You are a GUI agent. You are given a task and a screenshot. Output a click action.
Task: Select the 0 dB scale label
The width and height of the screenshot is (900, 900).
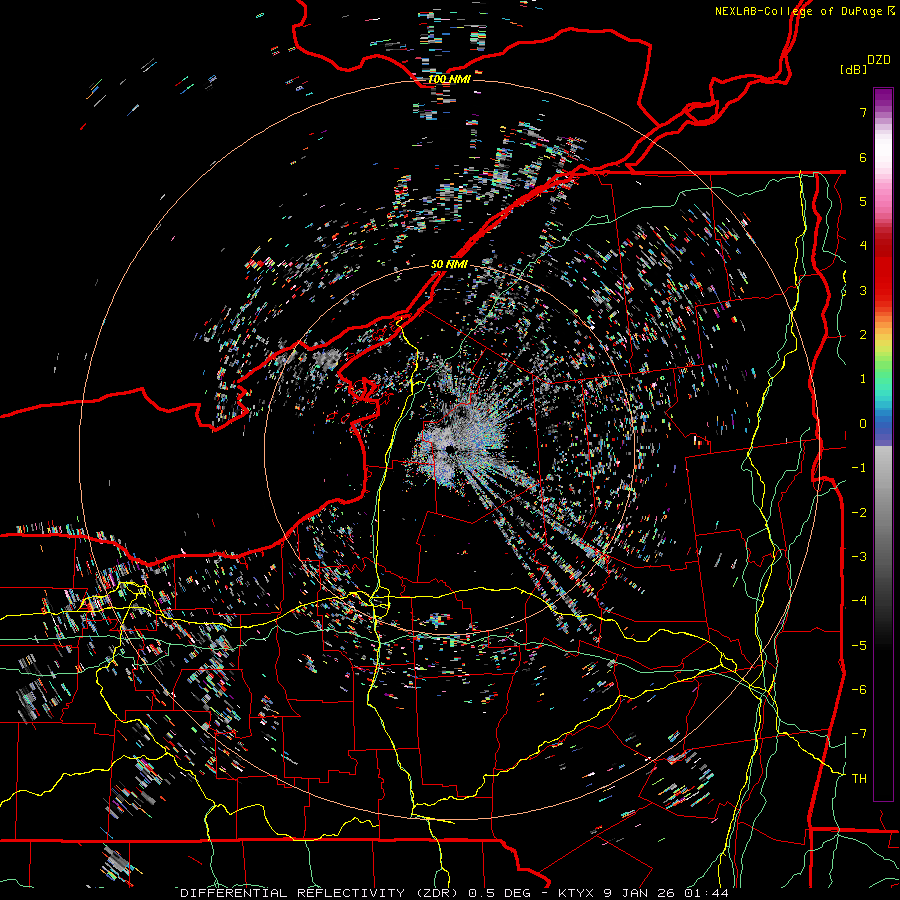863,424
